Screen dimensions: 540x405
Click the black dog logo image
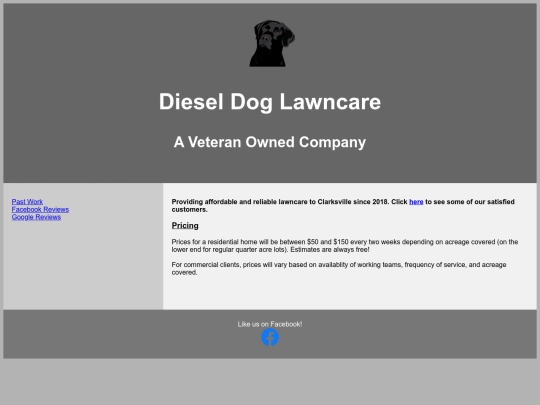(x=272, y=43)
